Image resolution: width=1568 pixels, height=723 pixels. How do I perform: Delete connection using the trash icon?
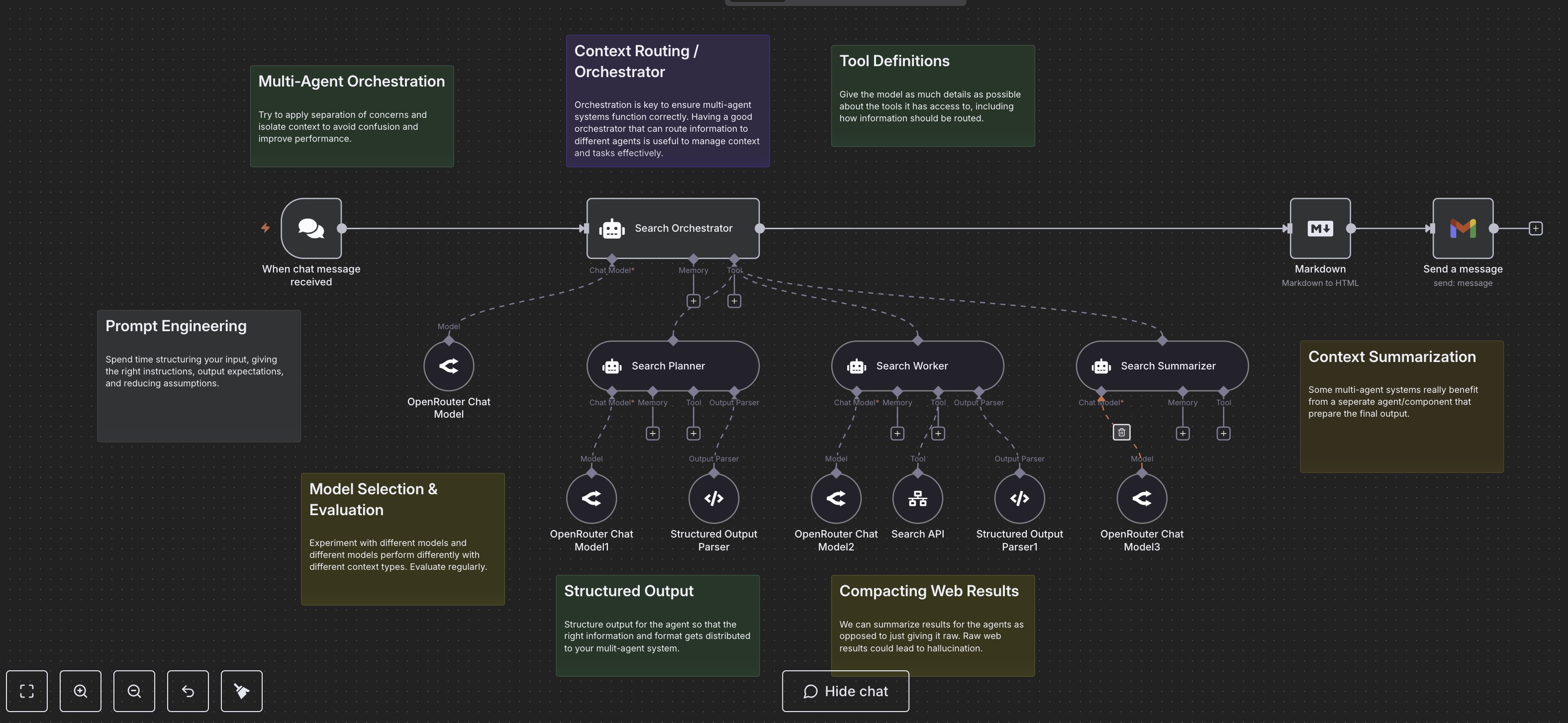point(1121,432)
